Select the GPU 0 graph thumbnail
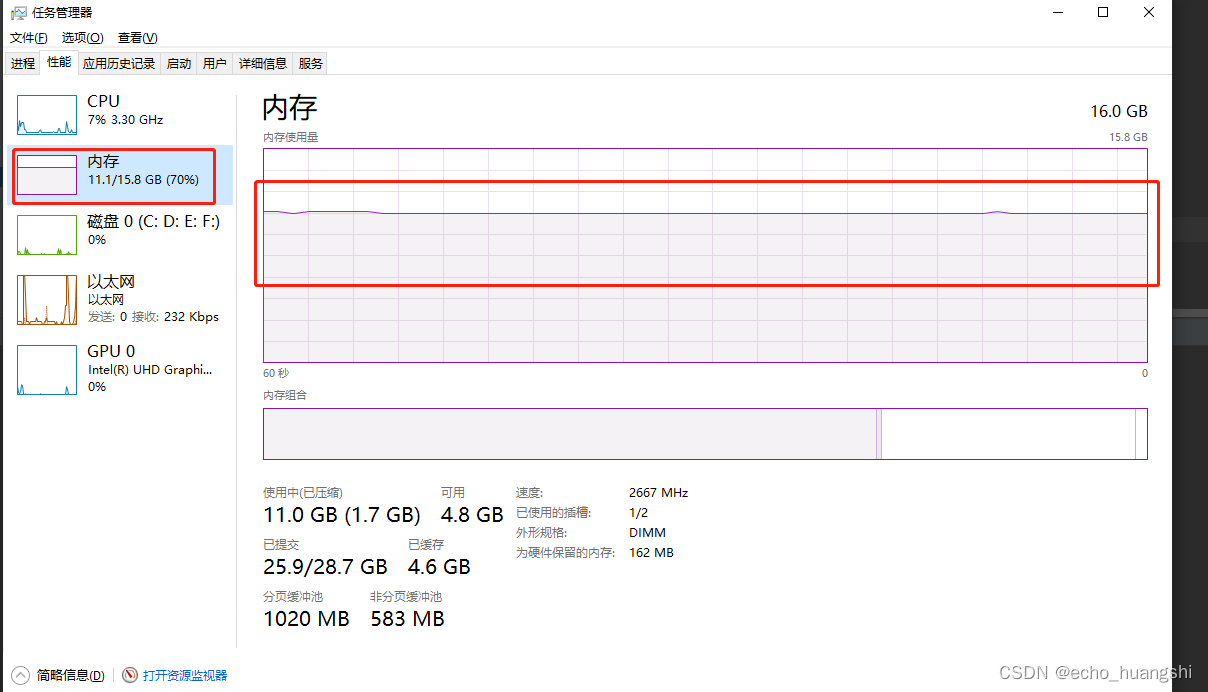The image size is (1208, 692). 46,369
